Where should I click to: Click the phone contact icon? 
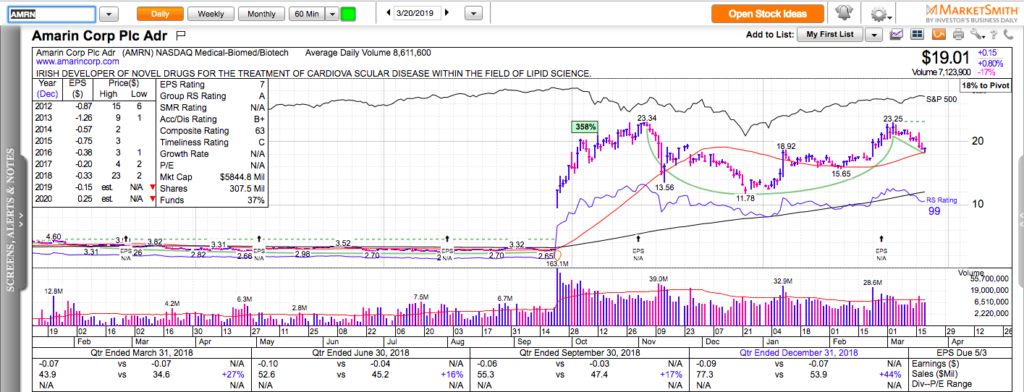[x=1008, y=34]
